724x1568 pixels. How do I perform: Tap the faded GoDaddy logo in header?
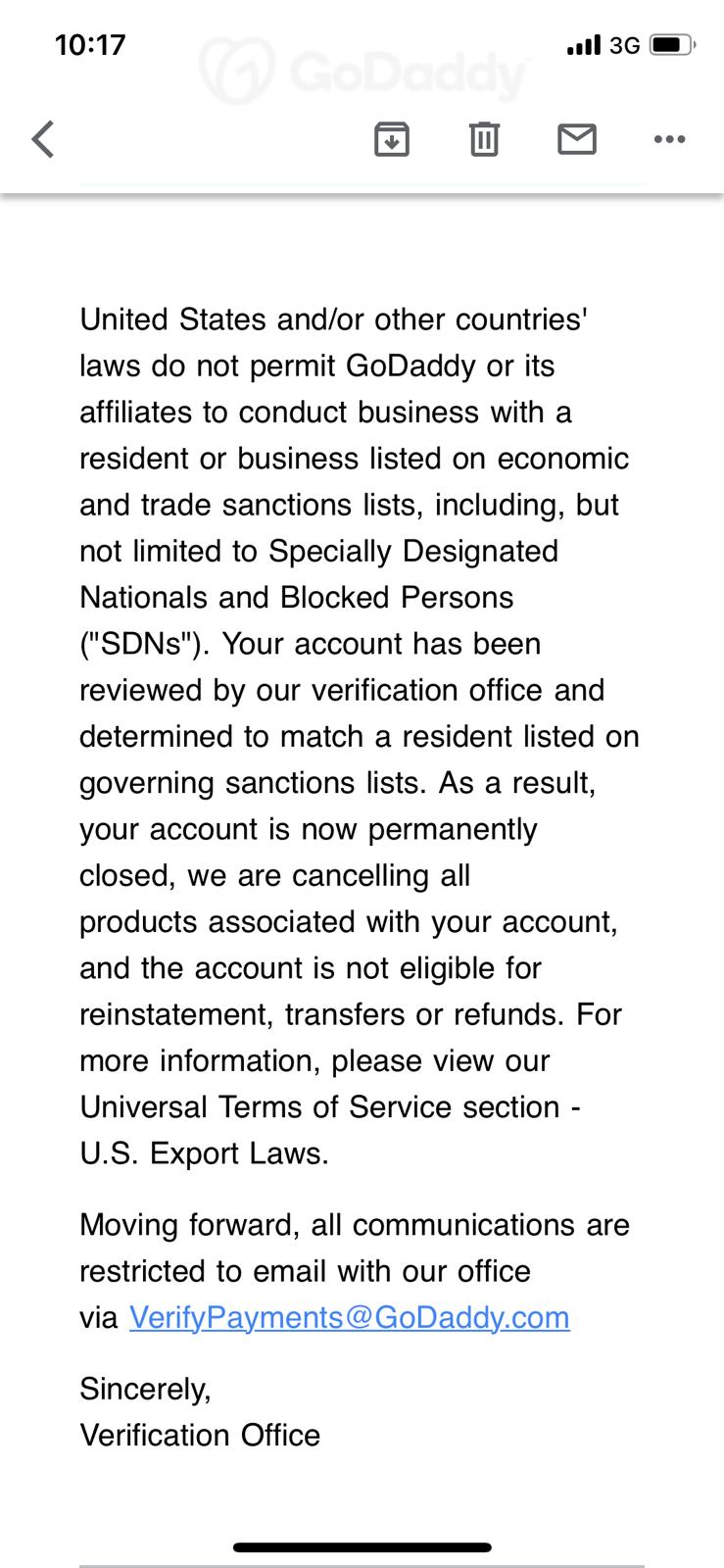pos(362,71)
